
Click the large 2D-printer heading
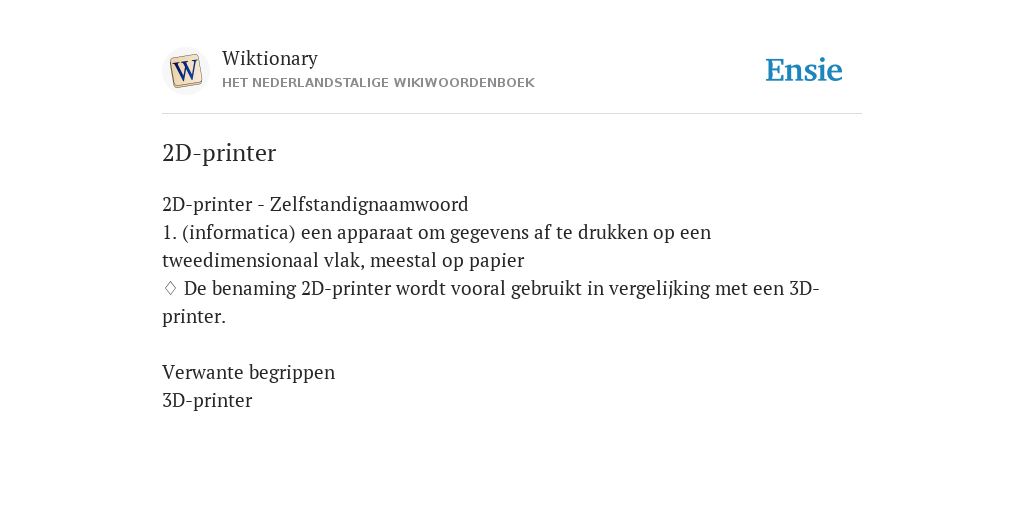219,153
